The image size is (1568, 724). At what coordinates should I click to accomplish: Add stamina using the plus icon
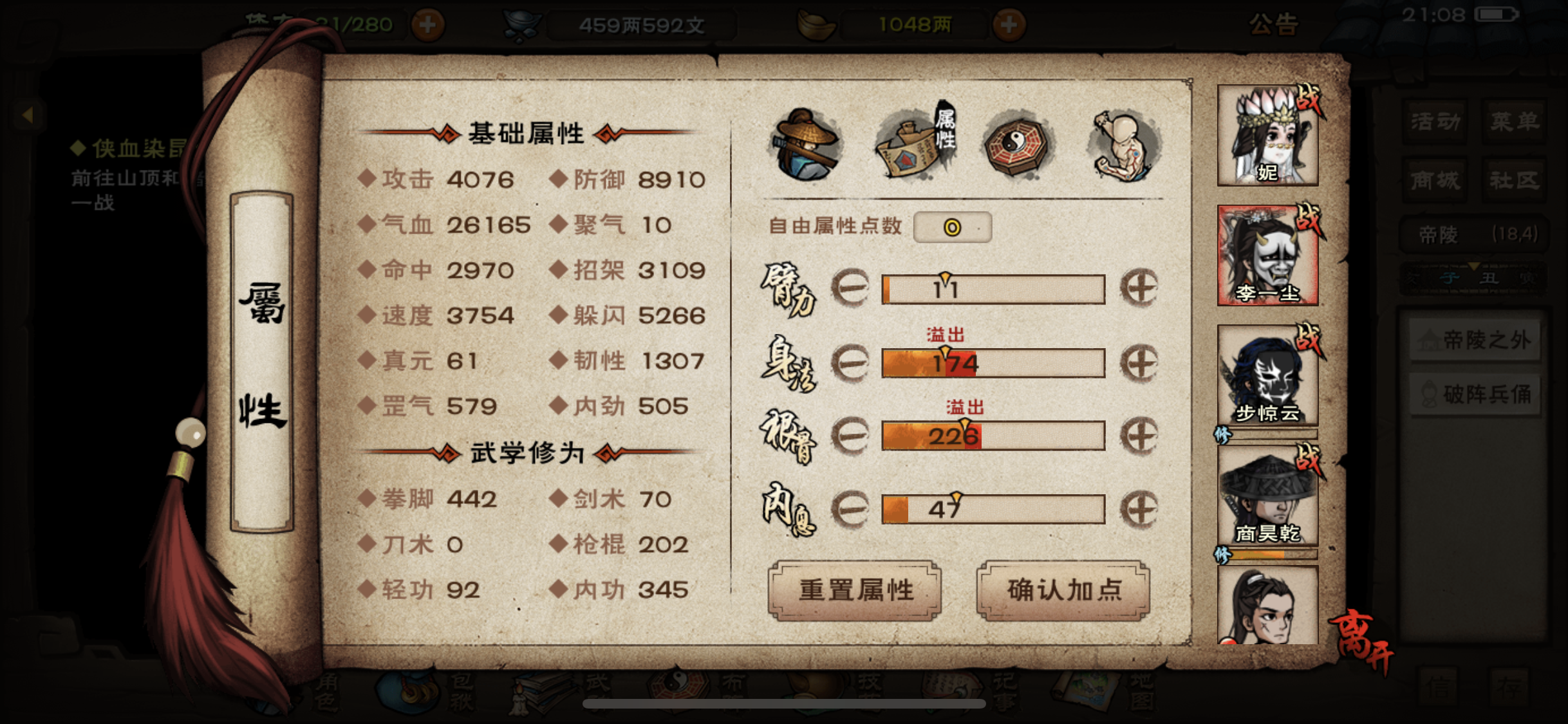click(428, 25)
